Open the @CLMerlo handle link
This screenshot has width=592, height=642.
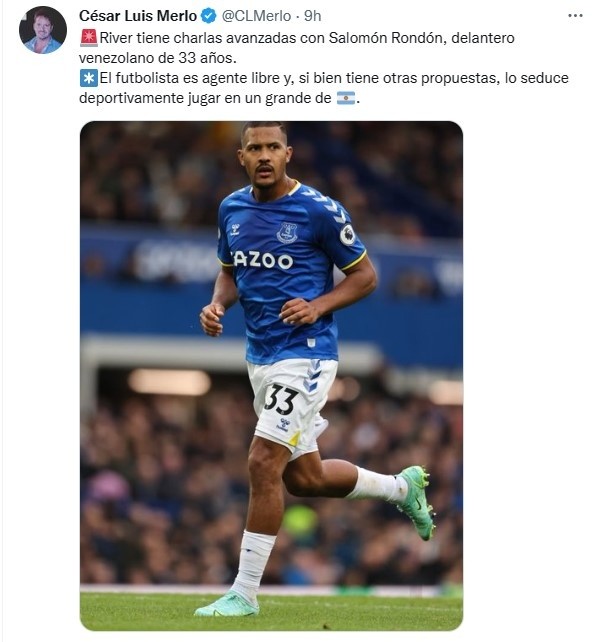click(256, 16)
